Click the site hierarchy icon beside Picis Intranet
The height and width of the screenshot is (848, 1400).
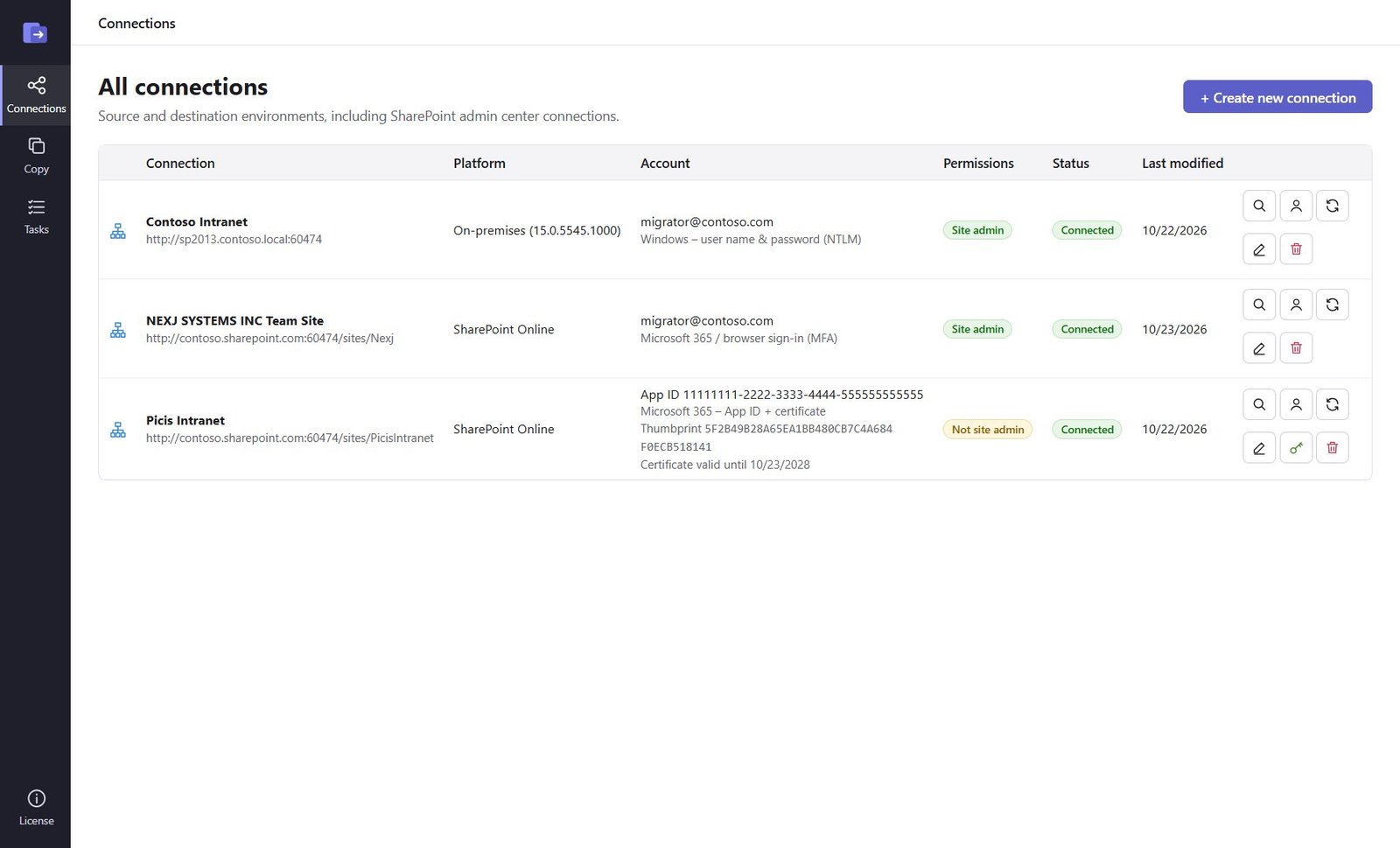click(118, 430)
